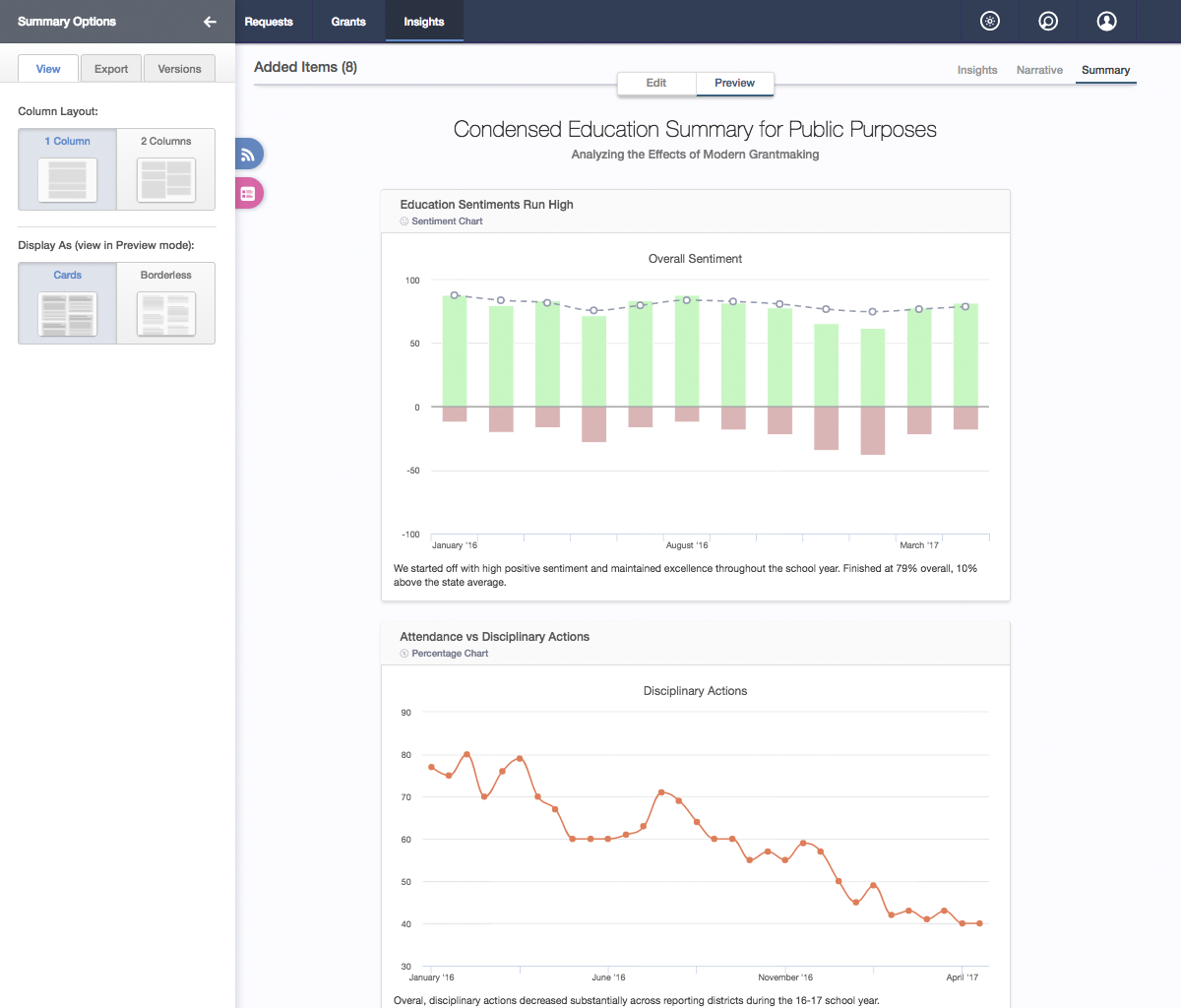This screenshot has width=1181, height=1008.
Task: Click the blue feed icon tab
Action: pos(248,155)
